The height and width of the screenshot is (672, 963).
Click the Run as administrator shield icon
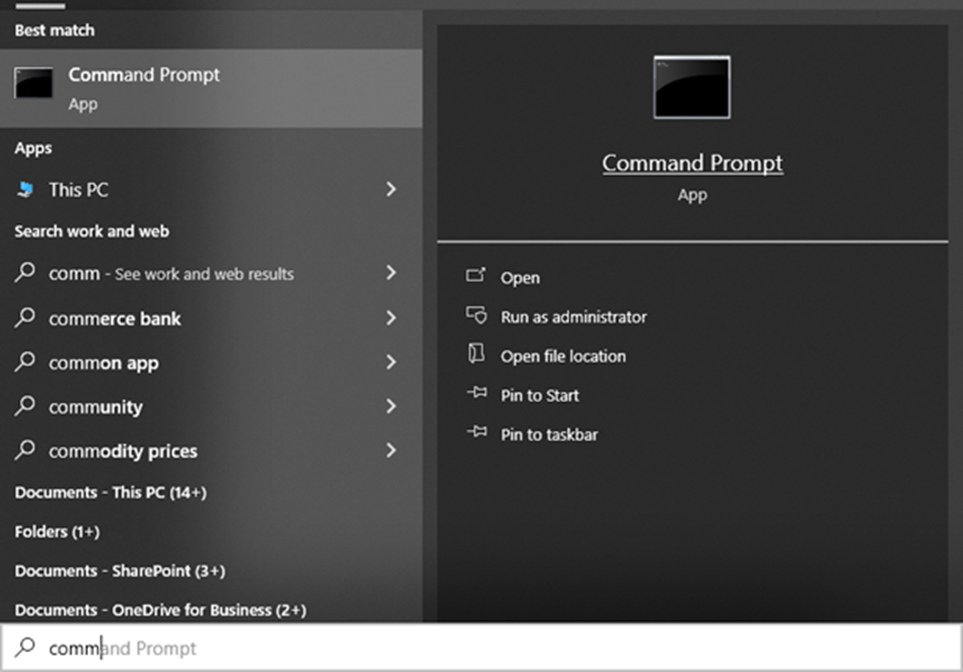point(476,315)
